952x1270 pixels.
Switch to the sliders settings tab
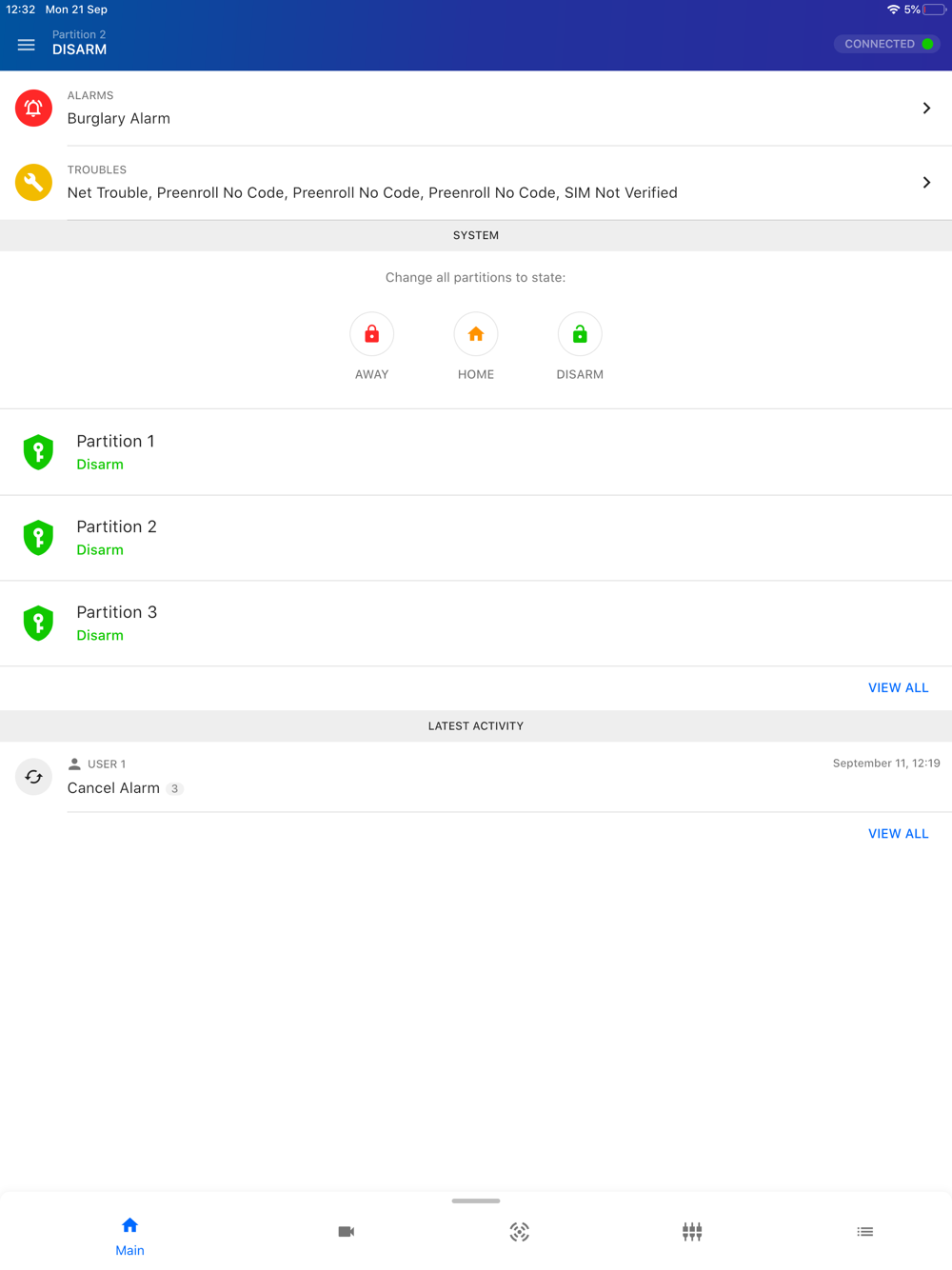692,1232
